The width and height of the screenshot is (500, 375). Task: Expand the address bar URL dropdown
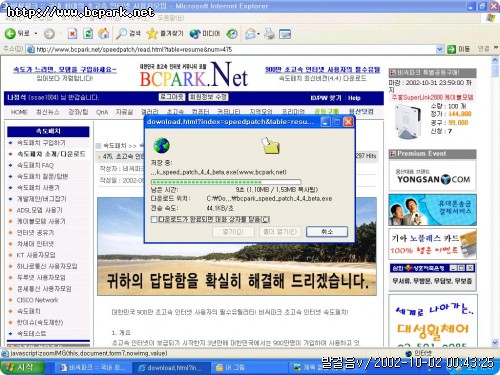coord(440,49)
